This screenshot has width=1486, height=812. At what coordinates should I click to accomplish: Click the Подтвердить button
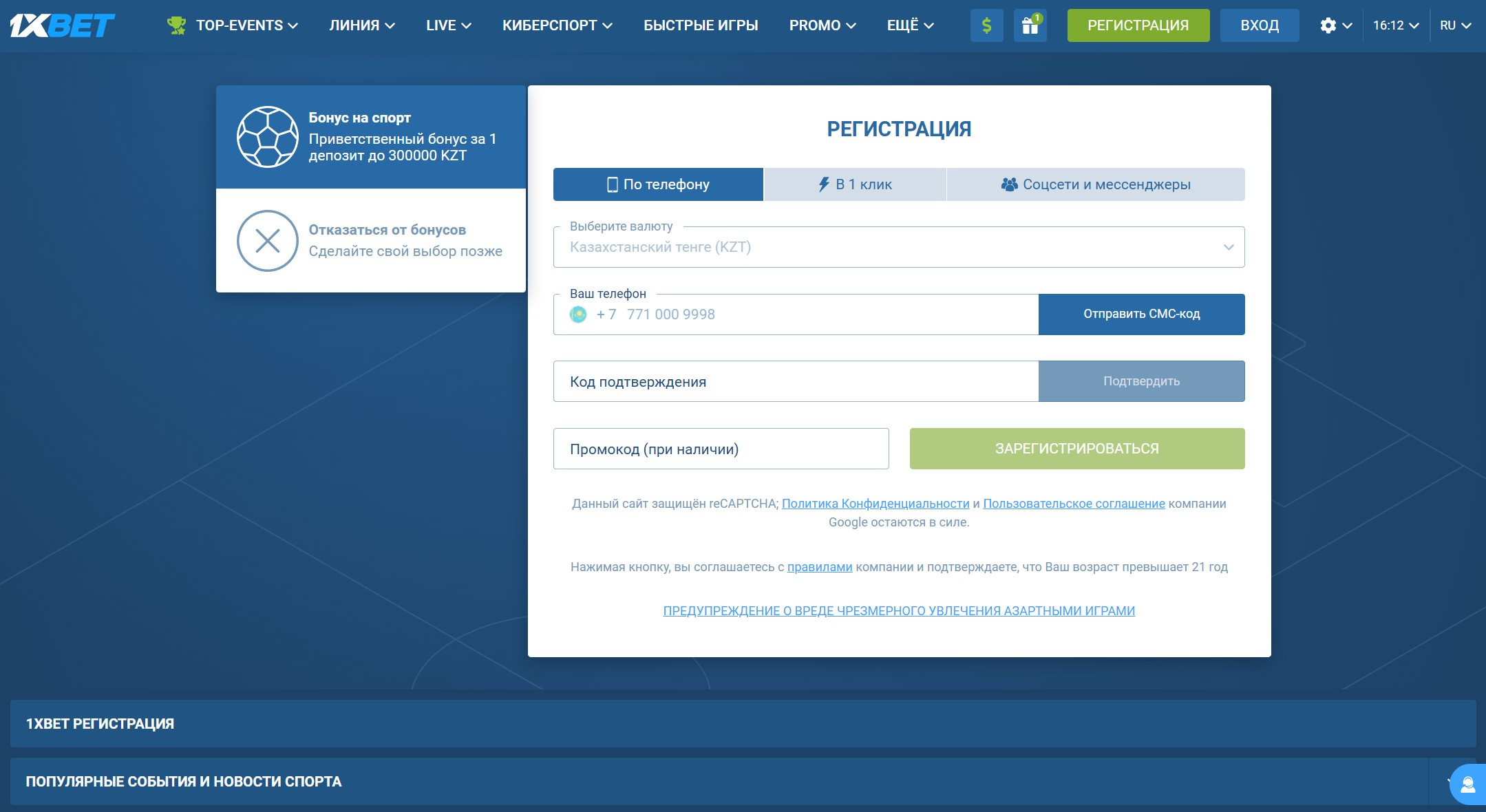tap(1141, 381)
